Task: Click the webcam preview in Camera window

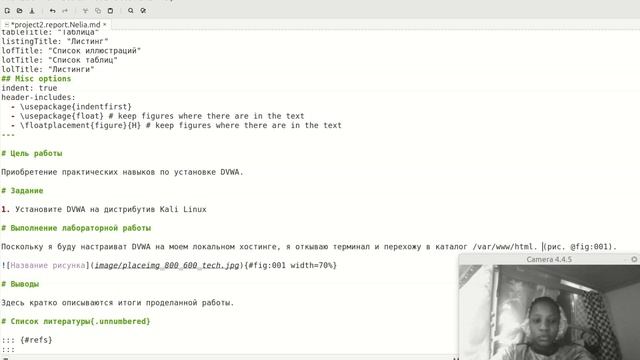Action: (x=549, y=312)
